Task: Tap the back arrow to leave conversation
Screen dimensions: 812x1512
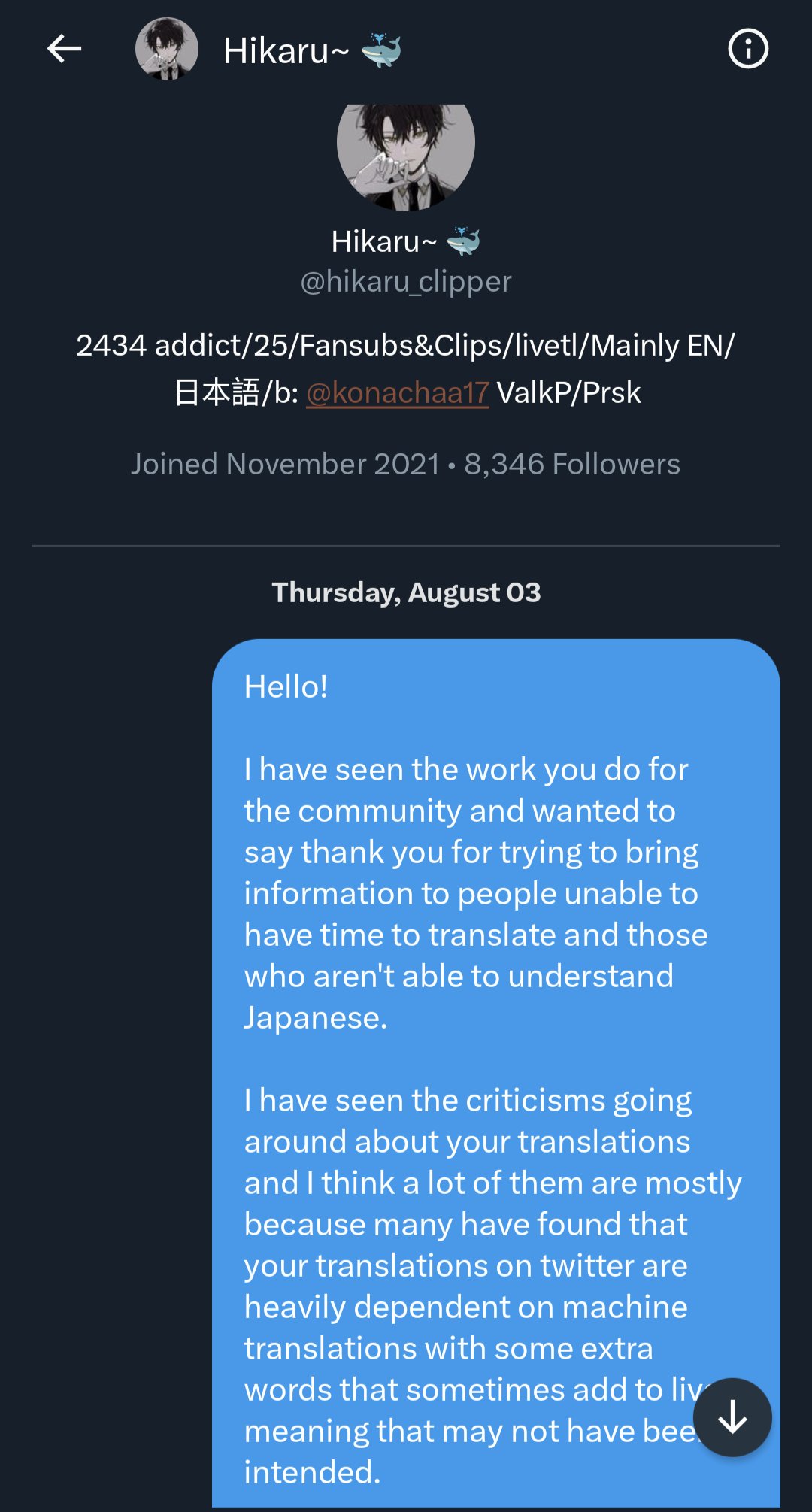Action: click(x=65, y=50)
